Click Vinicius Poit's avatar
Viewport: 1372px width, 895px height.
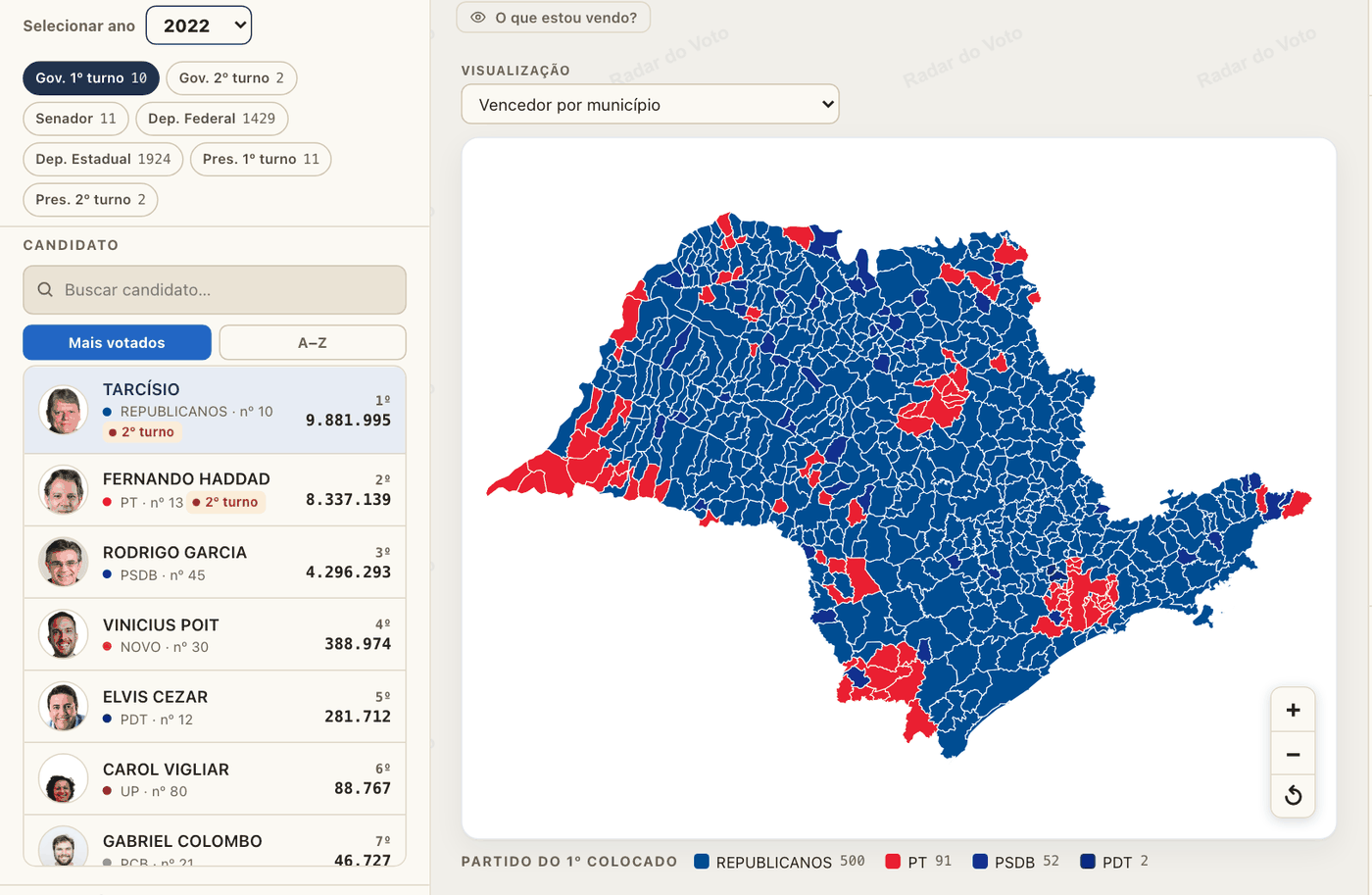click(x=64, y=634)
